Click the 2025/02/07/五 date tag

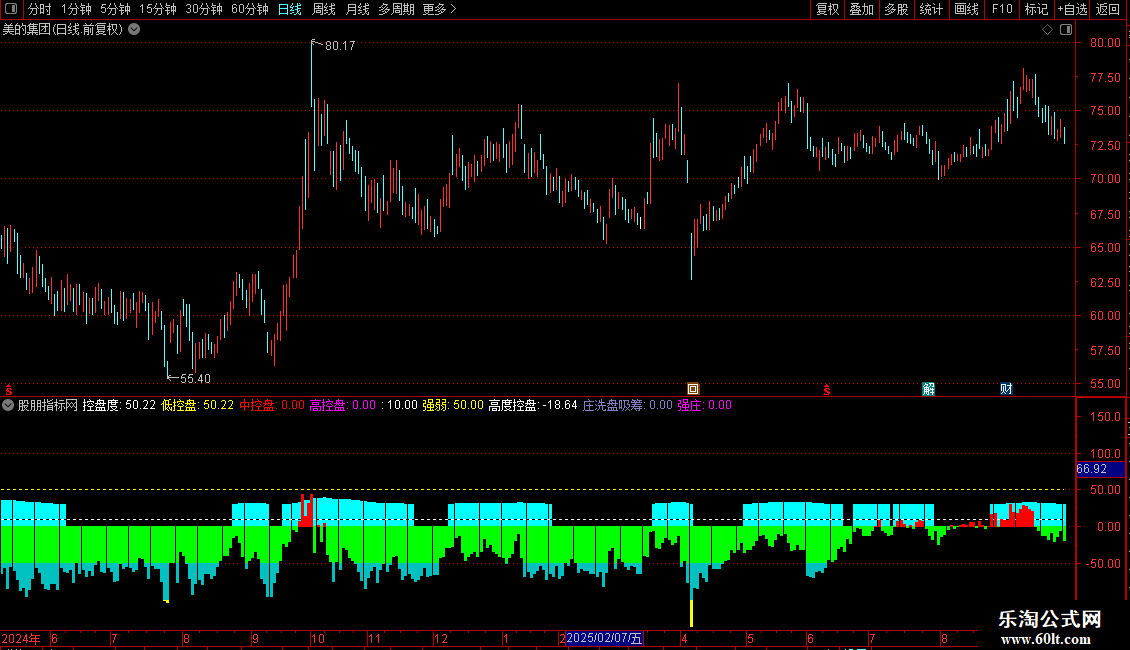[x=604, y=638]
